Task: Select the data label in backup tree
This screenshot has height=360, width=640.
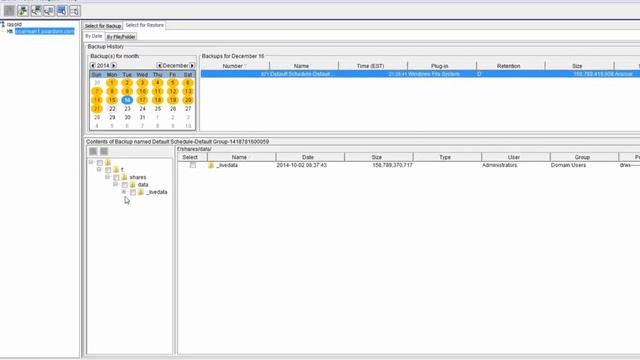Action: 143,185
